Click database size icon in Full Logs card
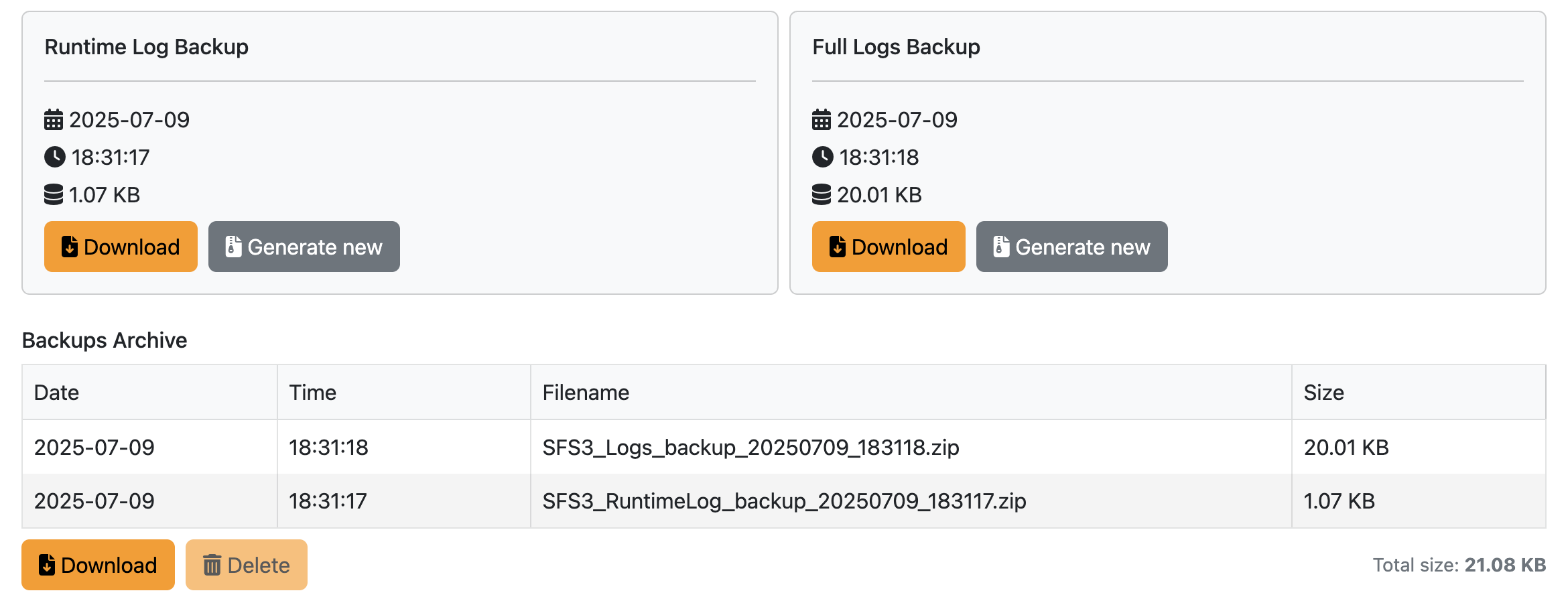 (x=822, y=195)
